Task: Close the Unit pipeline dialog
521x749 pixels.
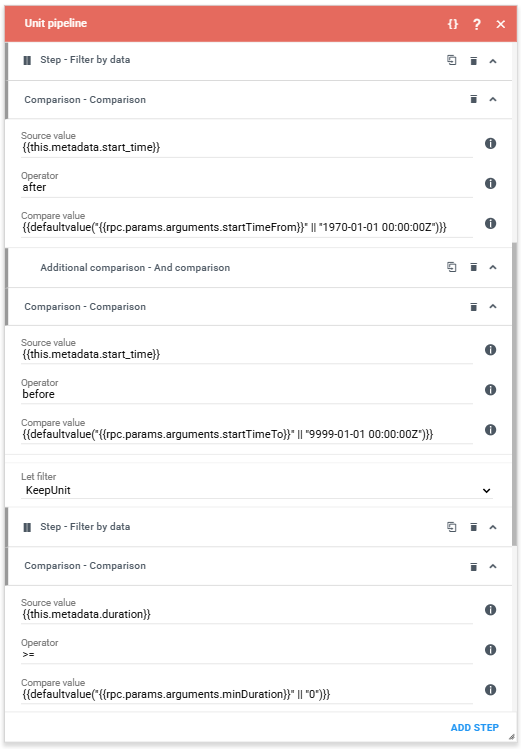Action: (500, 24)
